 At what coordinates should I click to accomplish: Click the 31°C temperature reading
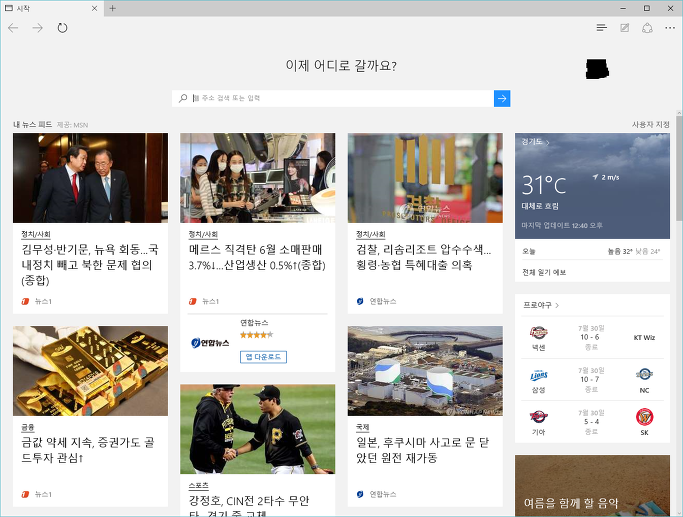(544, 185)
